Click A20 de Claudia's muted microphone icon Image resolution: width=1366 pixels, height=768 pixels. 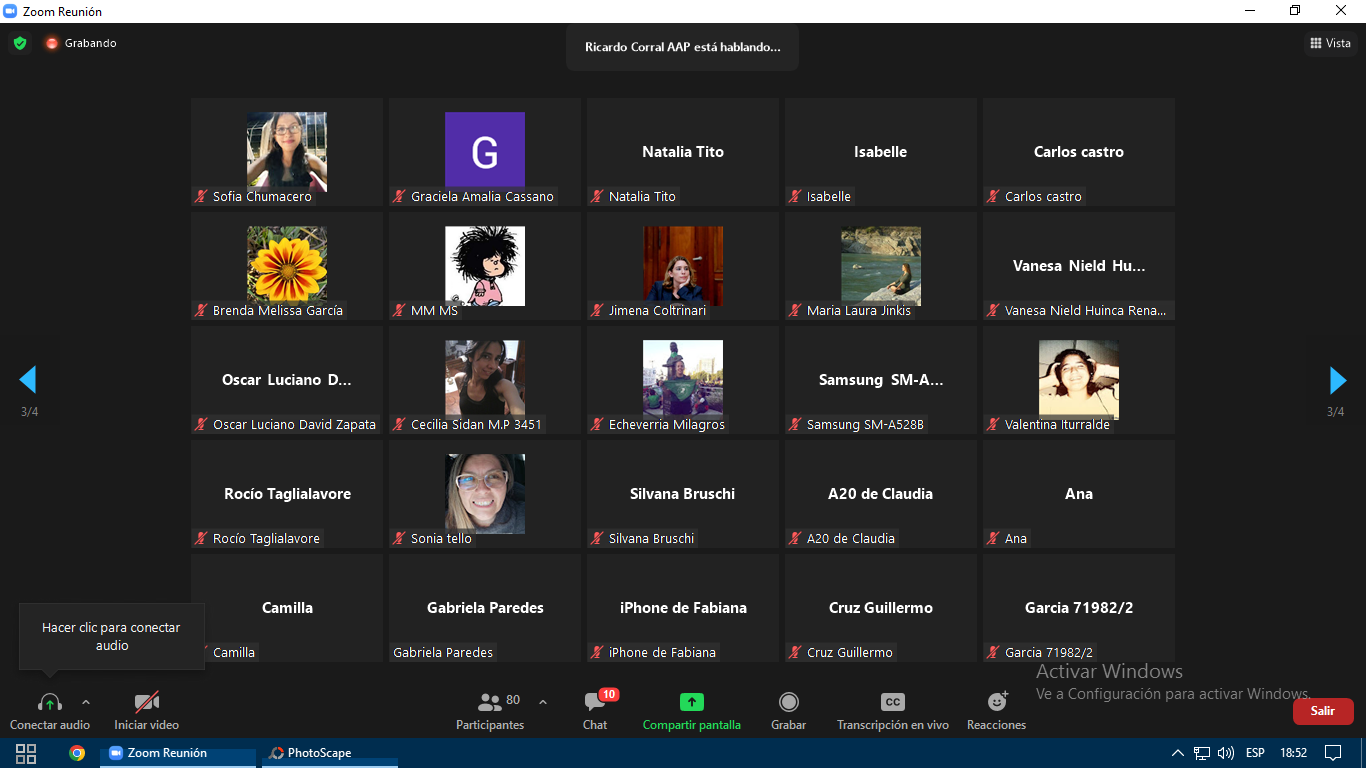pyautogui.click(x=795, y=539)
